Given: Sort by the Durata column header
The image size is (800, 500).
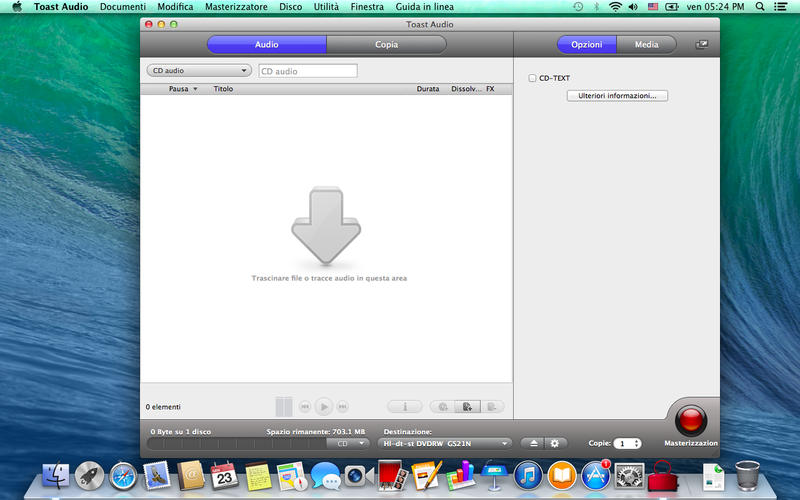Looking at the screenshot, I should coord(428,89).
